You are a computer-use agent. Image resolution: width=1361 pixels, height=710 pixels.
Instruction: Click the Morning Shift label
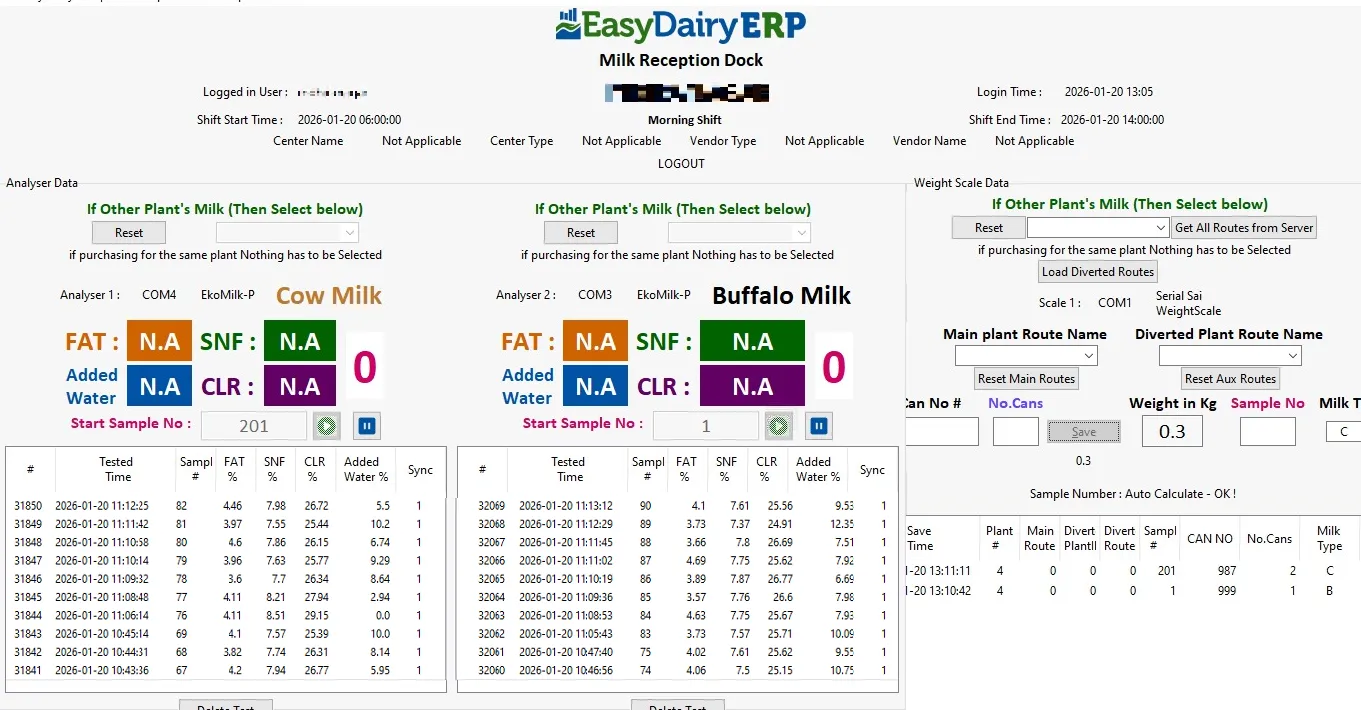point(685,120)
